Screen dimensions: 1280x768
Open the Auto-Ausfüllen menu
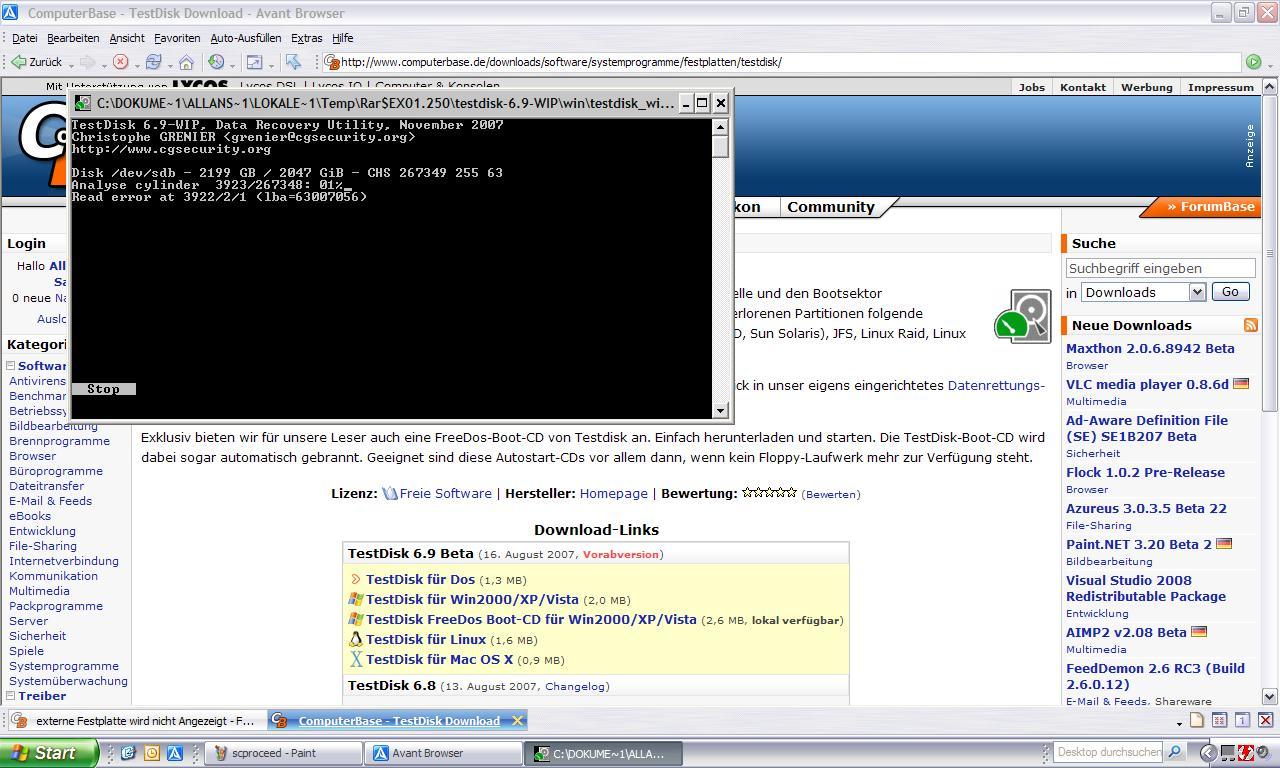[245, 38]
